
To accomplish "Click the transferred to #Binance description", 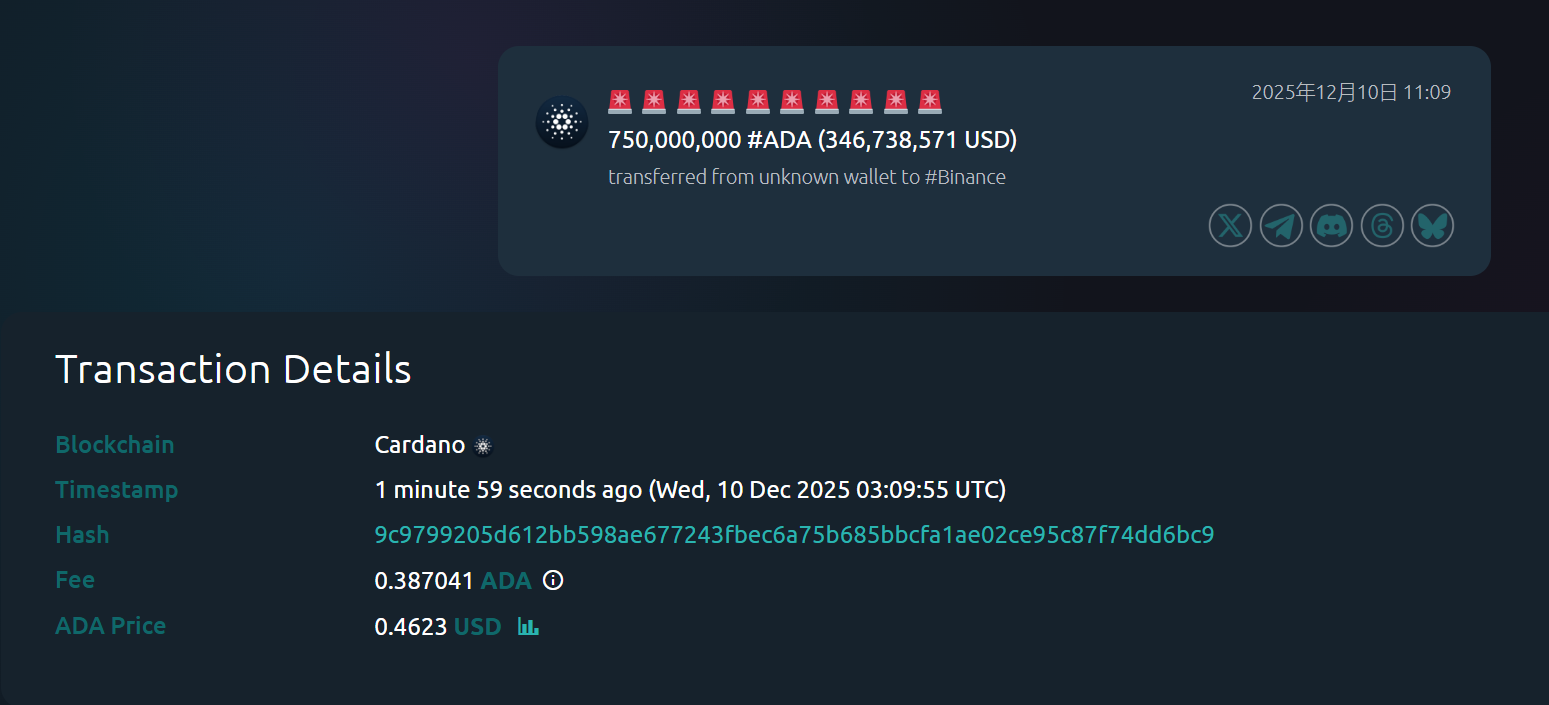I will click(x=806, y=178).
